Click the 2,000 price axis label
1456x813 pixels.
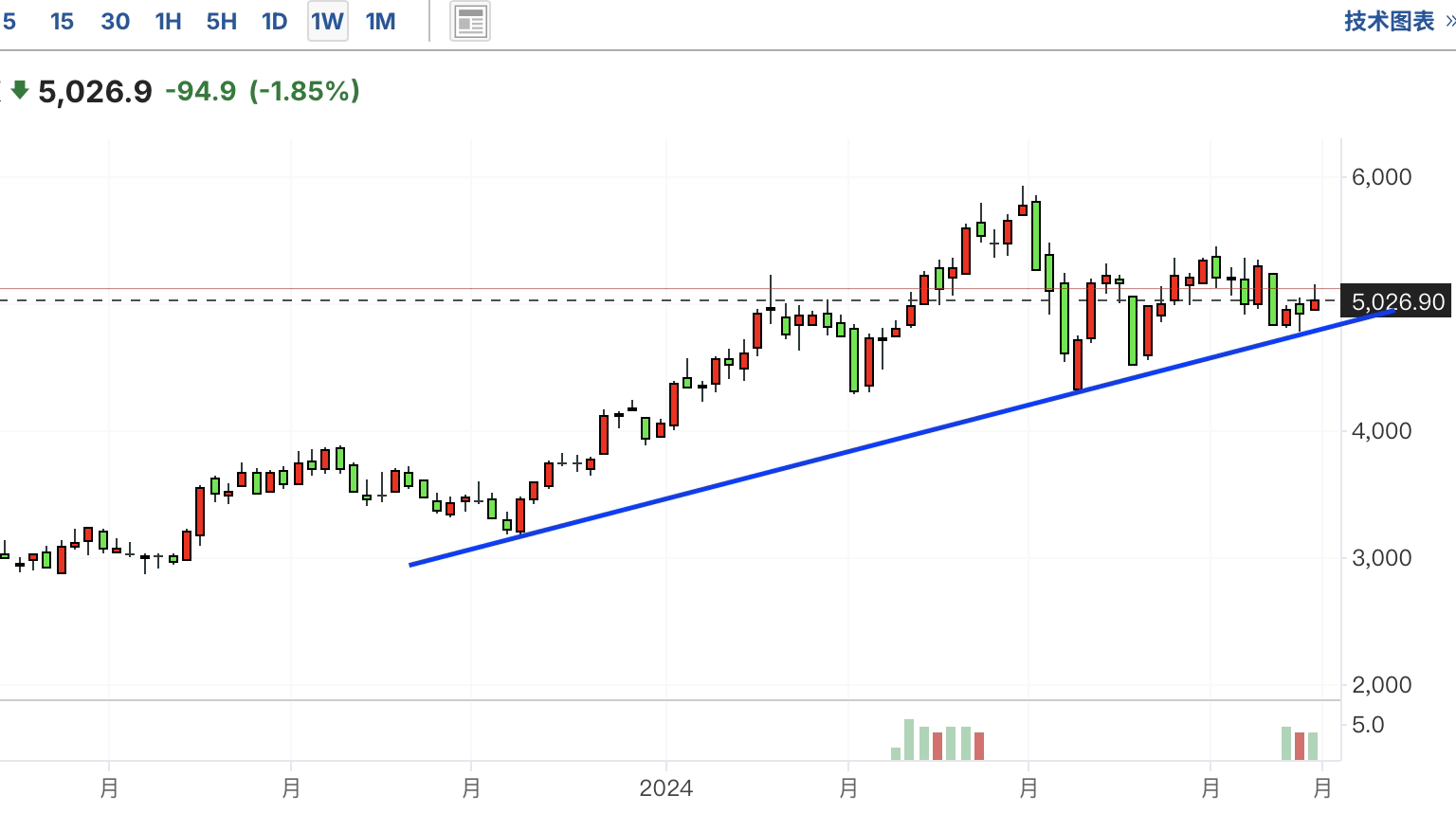point(1381,685)
